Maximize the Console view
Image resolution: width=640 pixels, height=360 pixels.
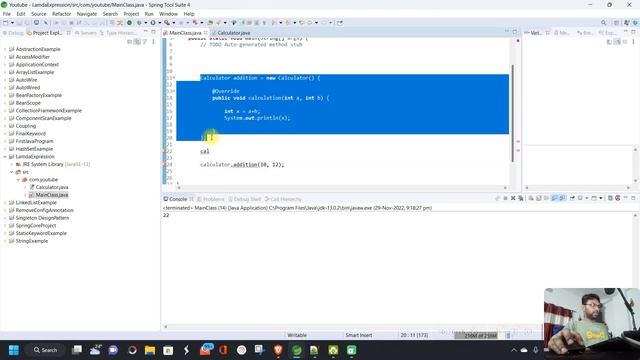click(633, 198)
